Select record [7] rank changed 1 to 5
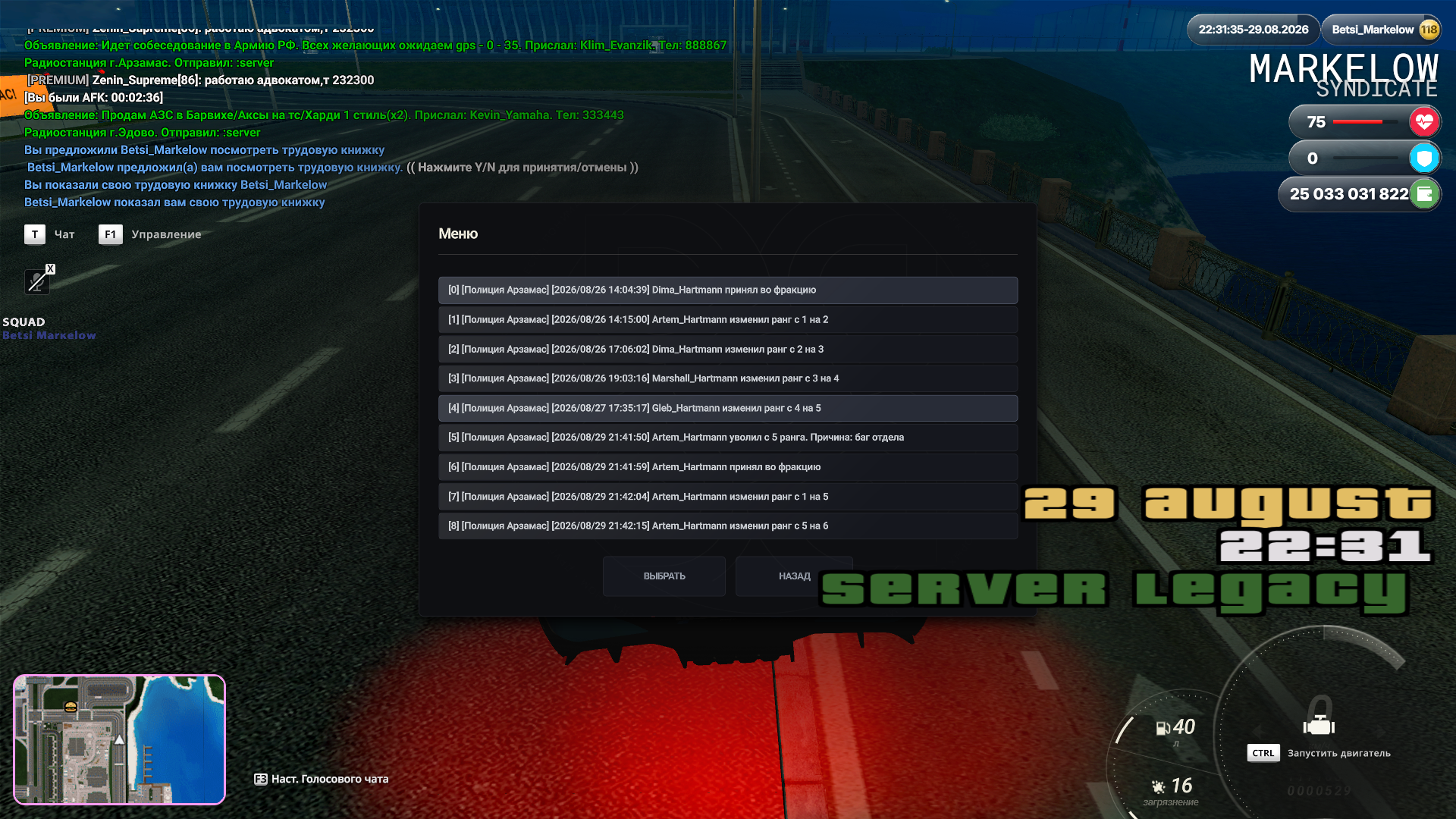1456x819 pixels. [728, 497]
